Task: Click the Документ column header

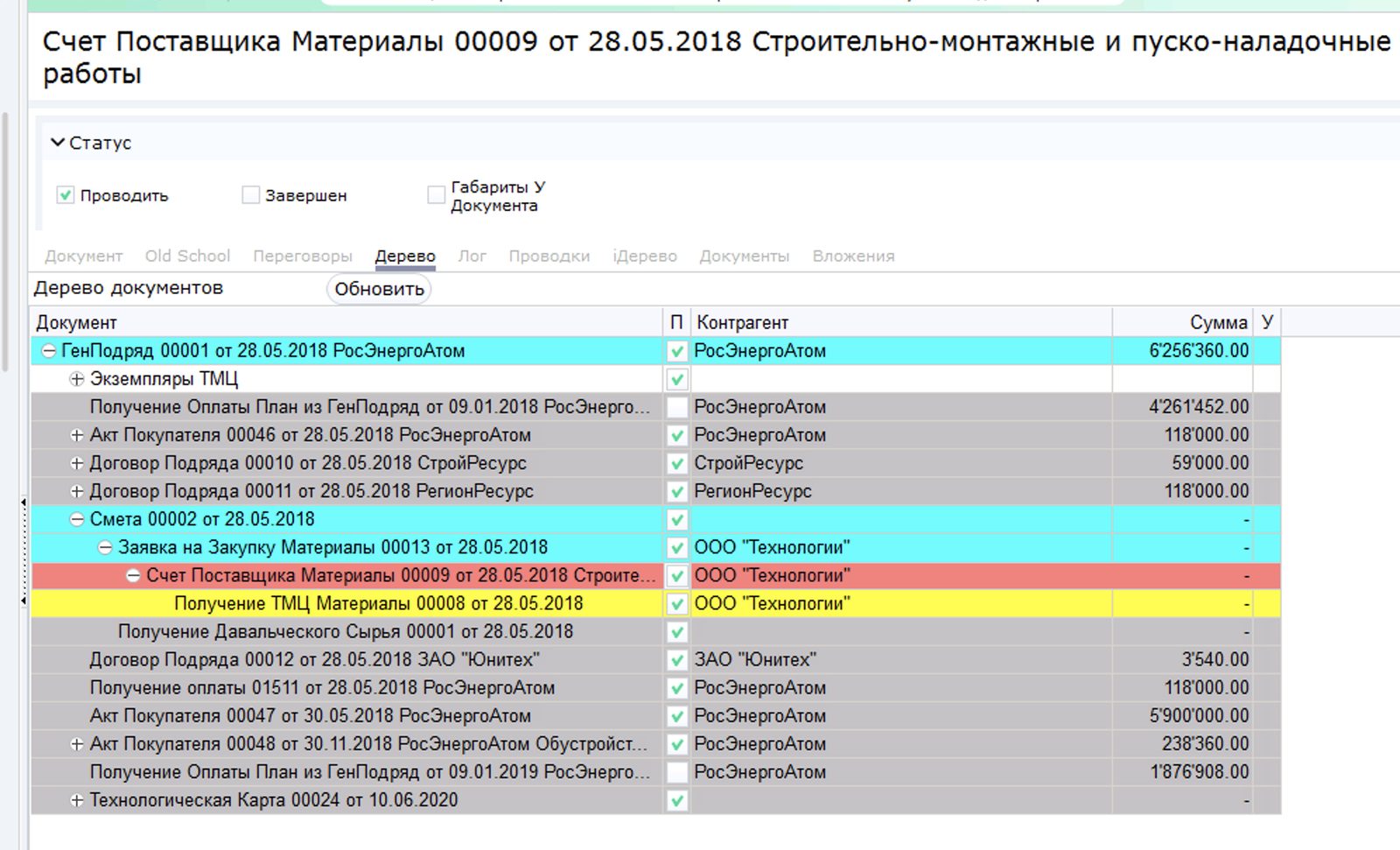Action: pos(347,322)
